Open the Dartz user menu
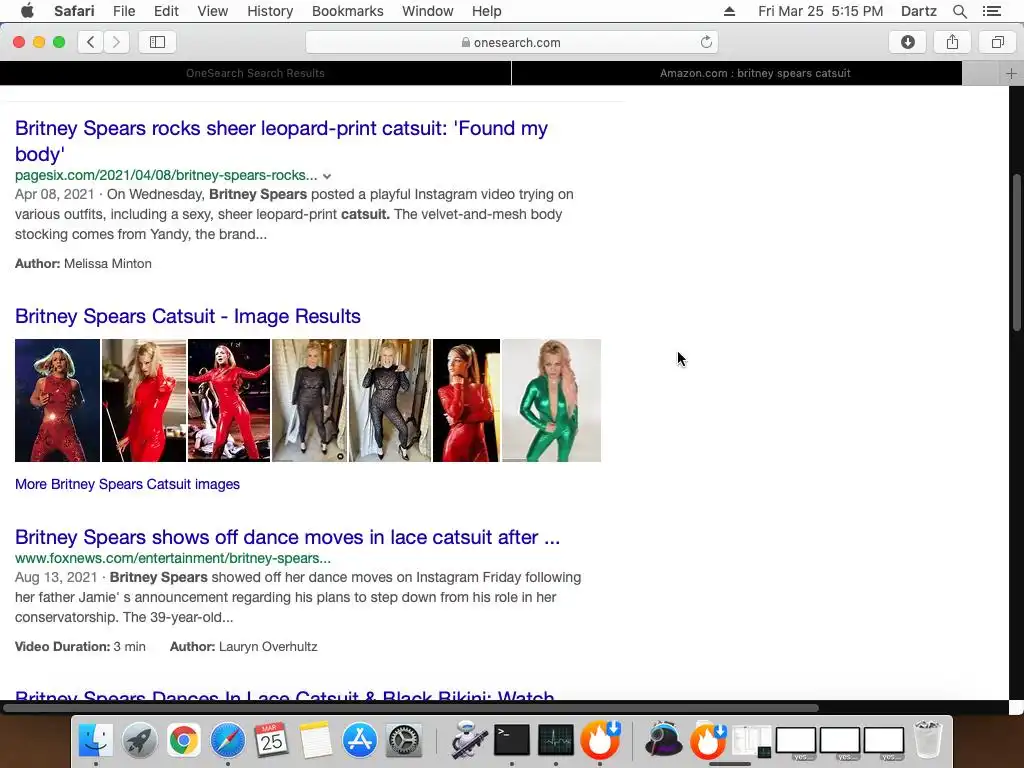Image resolution: width=1024 pixels, height=768 pixels. 918,11
